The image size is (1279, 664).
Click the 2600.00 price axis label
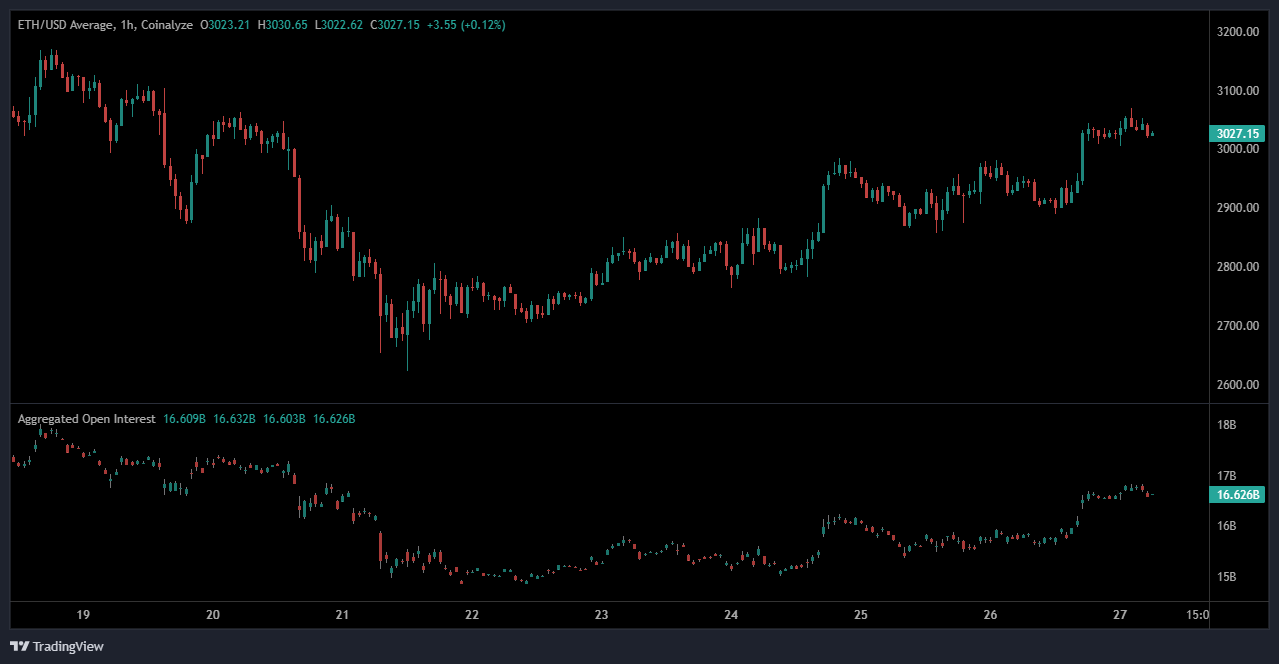[1237, 385]
